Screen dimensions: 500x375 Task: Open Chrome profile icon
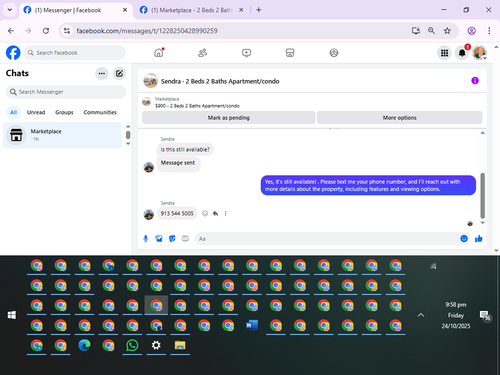[x=471, y=31]
